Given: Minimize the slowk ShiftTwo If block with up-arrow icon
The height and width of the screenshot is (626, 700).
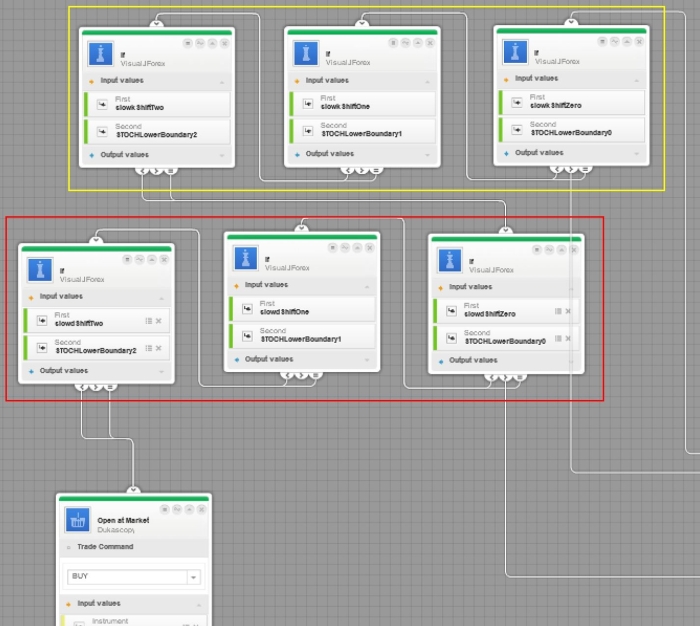Looking at the screenshot, I should [212, 43].
